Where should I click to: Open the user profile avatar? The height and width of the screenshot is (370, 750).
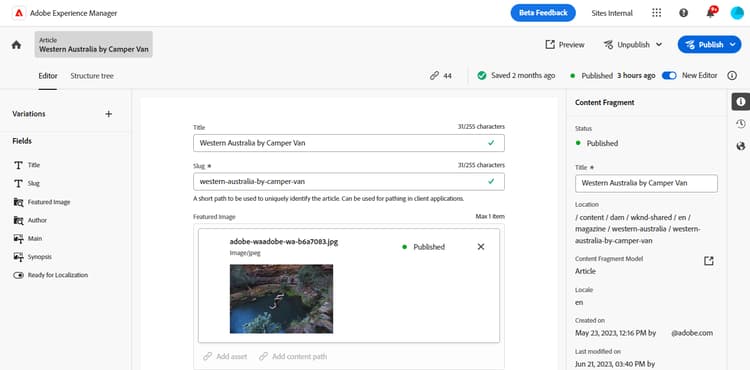coord(737,13)
